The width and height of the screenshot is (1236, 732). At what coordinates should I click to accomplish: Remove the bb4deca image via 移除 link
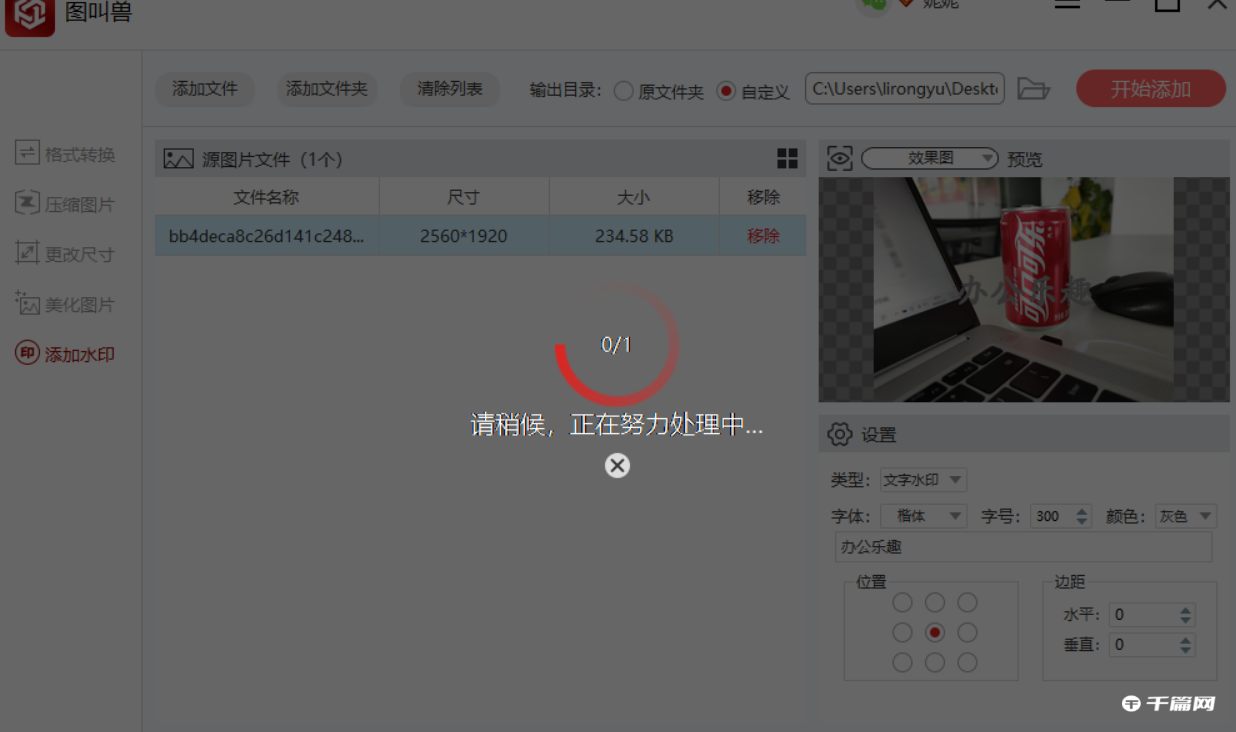pos(762,235)
